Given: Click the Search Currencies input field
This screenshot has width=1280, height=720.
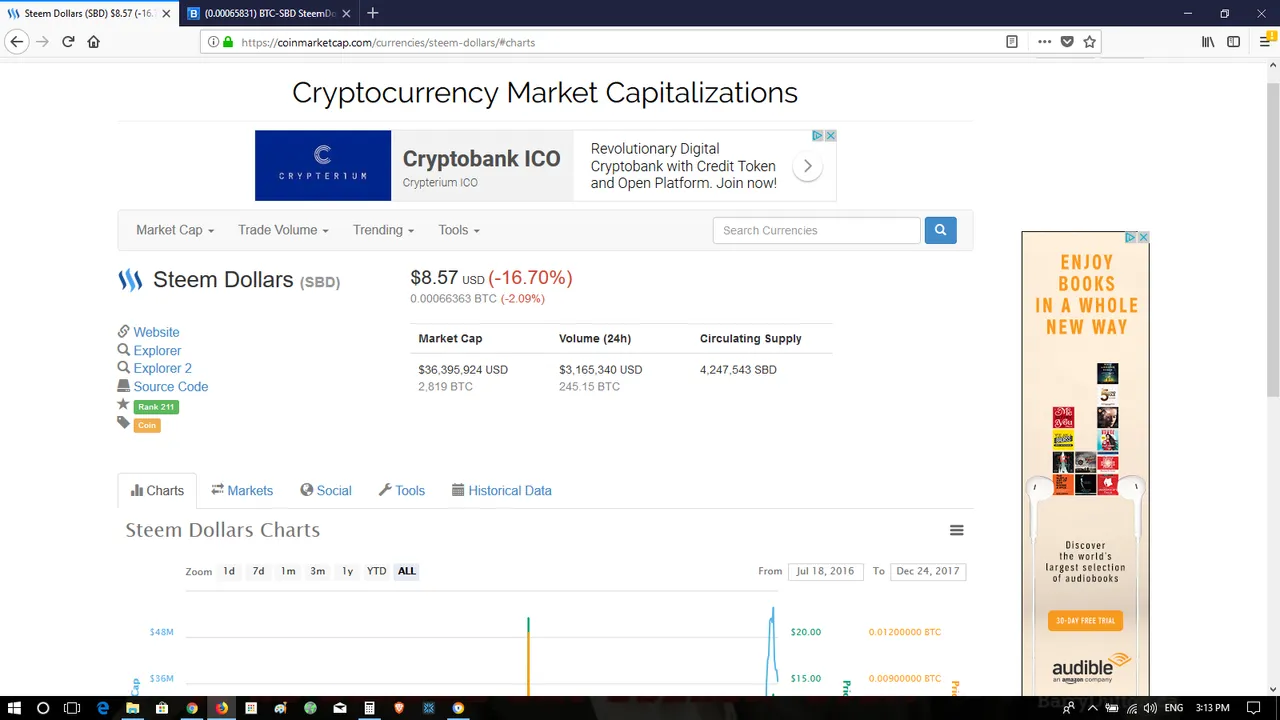Looking at the screenshot, I should coord(816,230).
